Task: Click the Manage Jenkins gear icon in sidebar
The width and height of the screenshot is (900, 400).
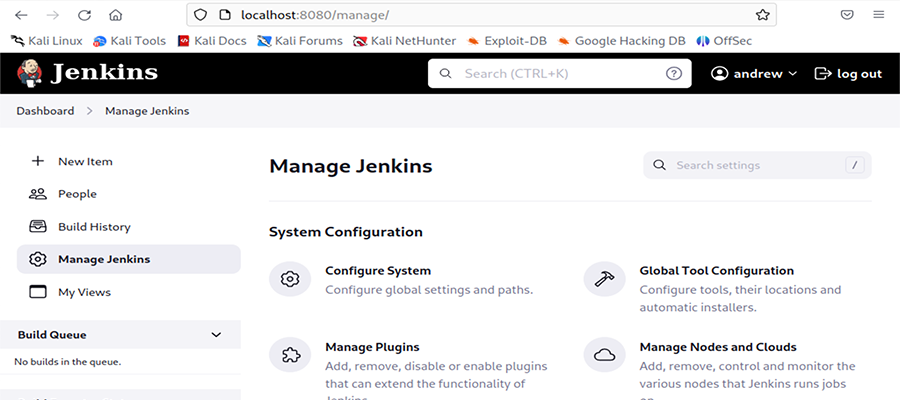Action: [x=37, y=259]
